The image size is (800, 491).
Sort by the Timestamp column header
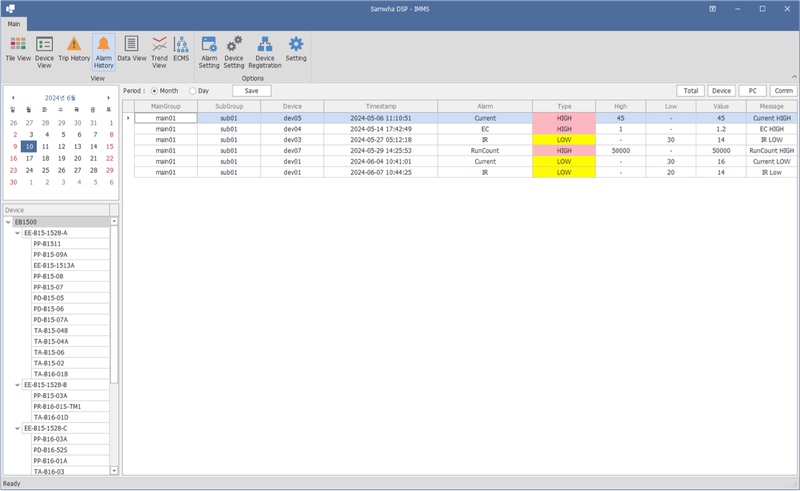pos(381,106)
